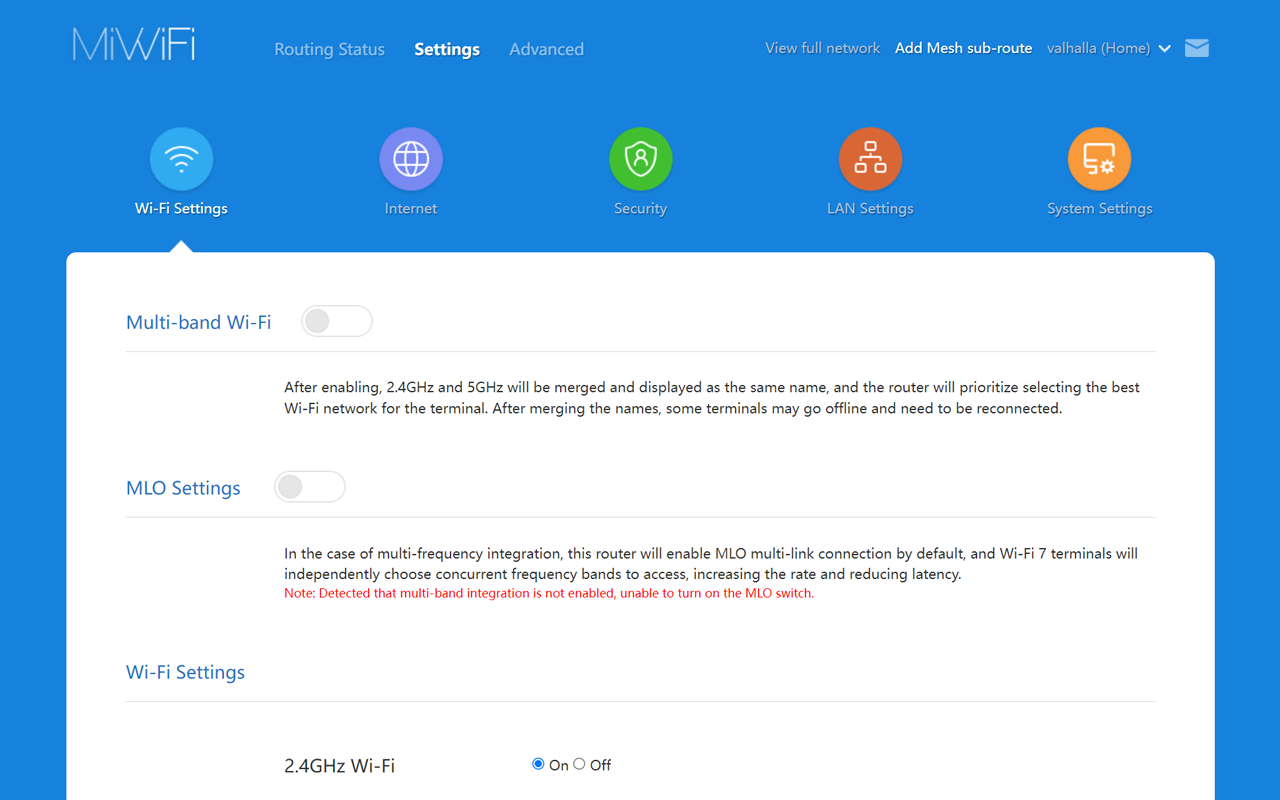Expand the valhalla (Home) account dropdown
This screenshot has height=800, width=1280.
pyautogui.click(x=1100, y=47)
